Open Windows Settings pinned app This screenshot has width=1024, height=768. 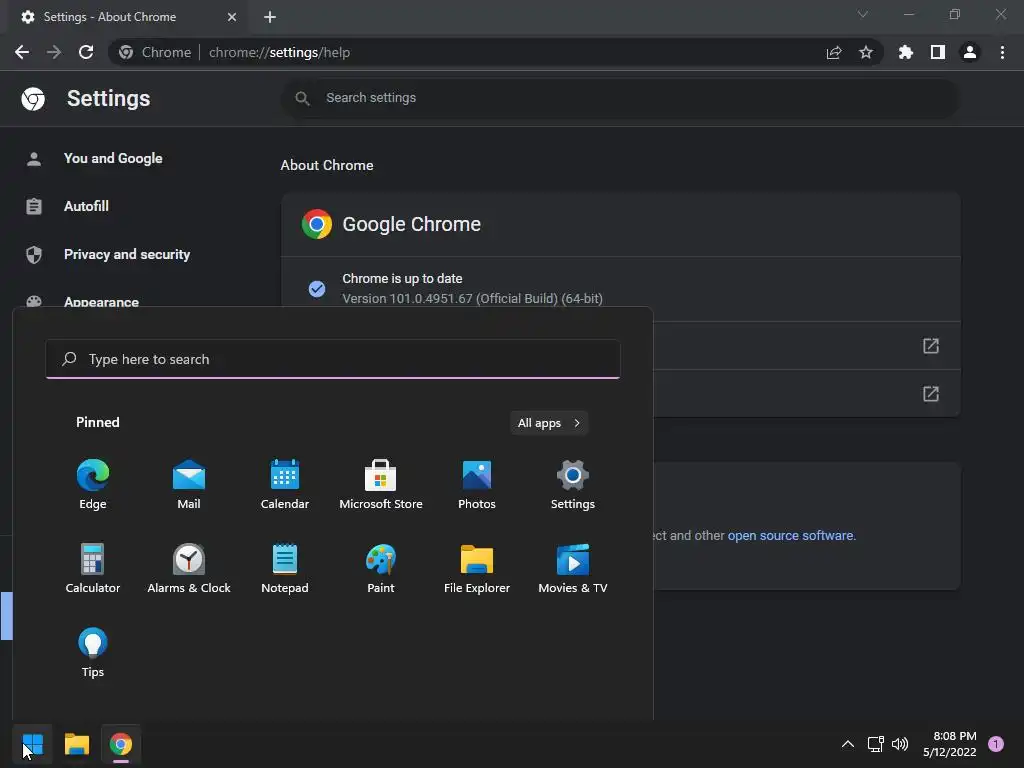click(573, 484)
